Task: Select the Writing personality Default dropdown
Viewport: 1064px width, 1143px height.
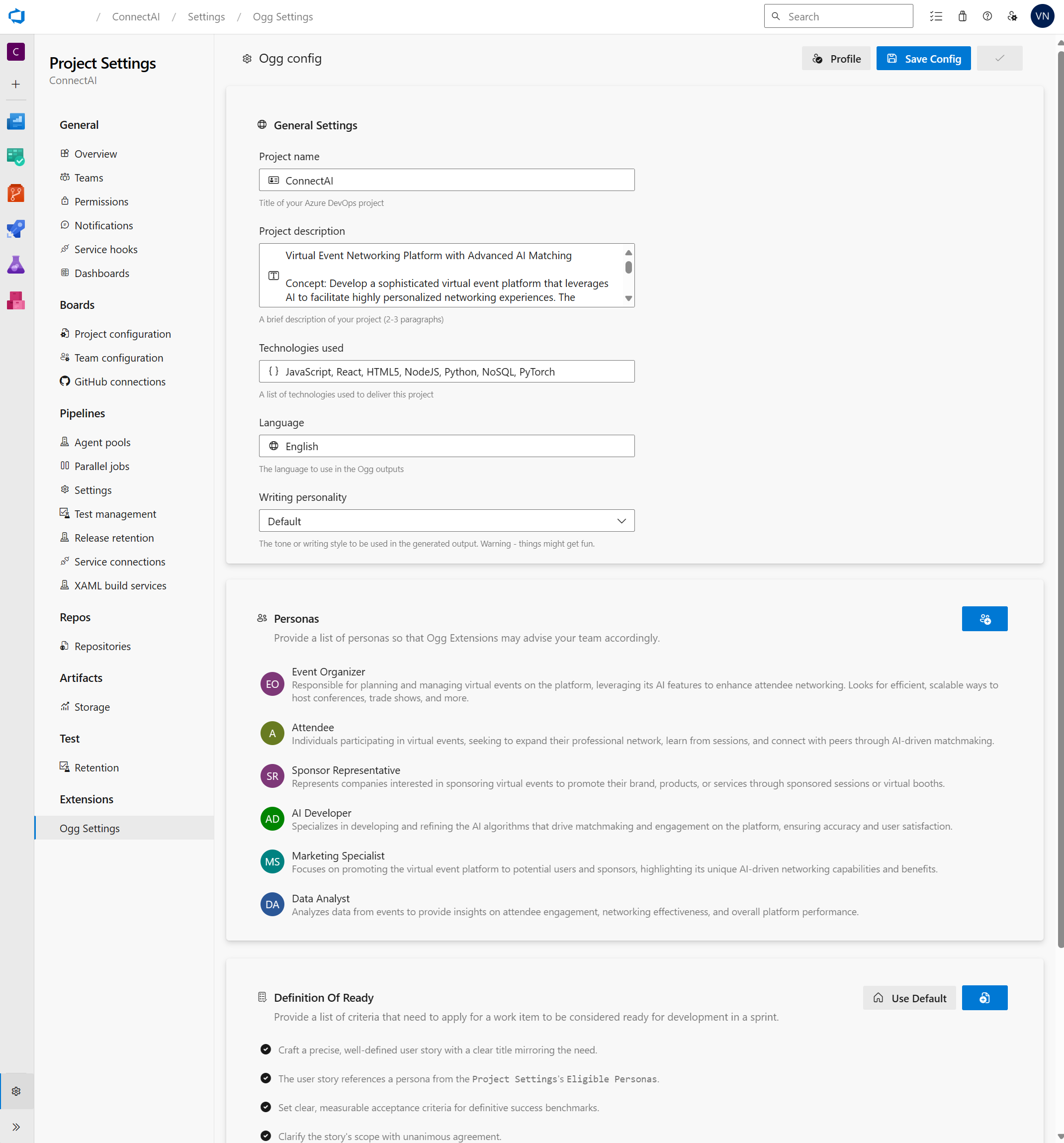Action: 447,521
